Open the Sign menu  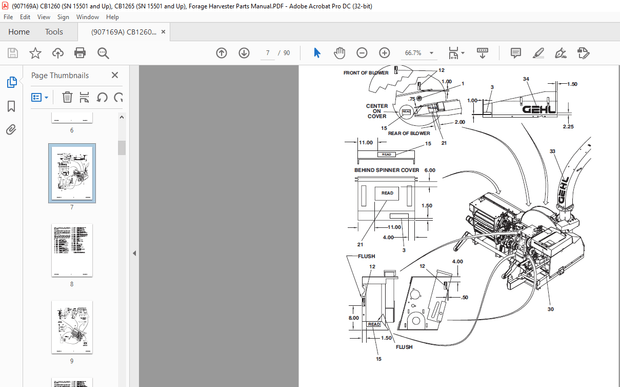click(63, 17)
